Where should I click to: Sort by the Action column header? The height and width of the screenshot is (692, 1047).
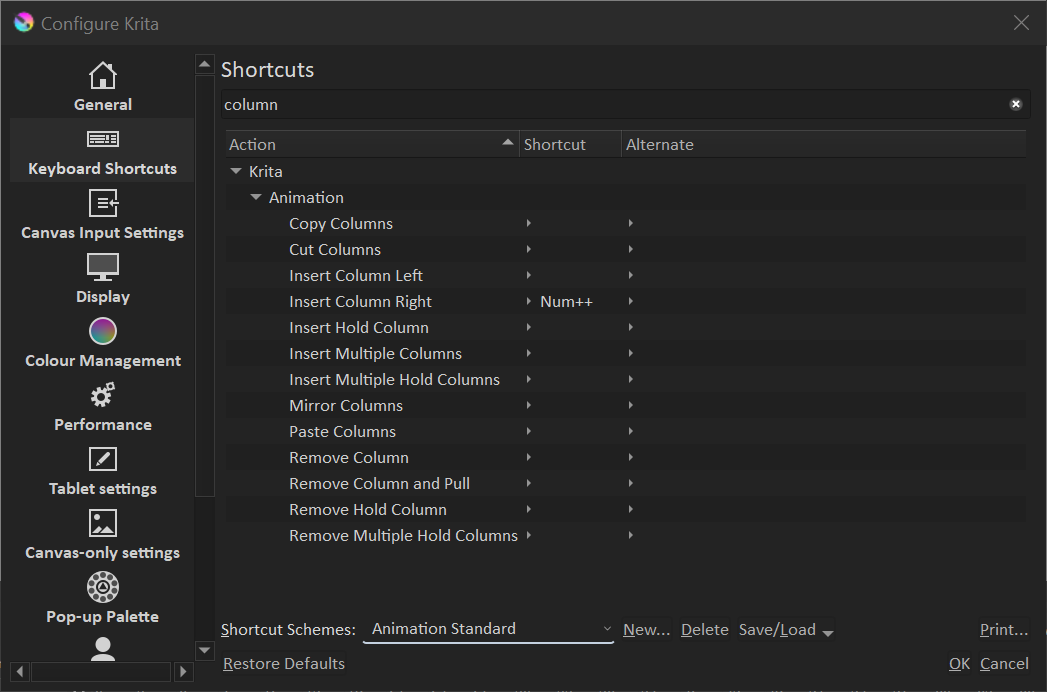coord(370,145)
